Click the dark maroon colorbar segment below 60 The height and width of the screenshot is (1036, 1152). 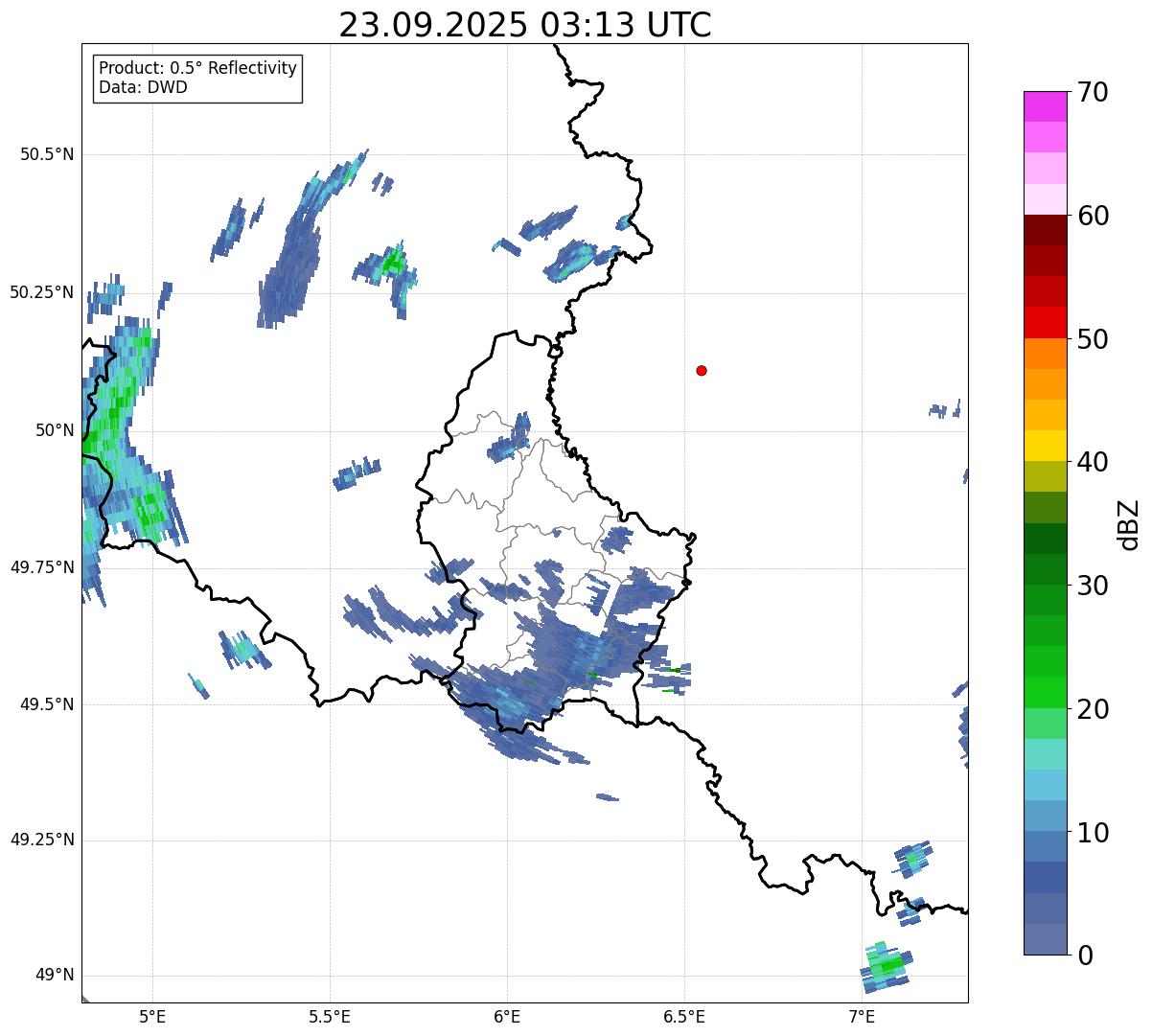click(1045, 230)
